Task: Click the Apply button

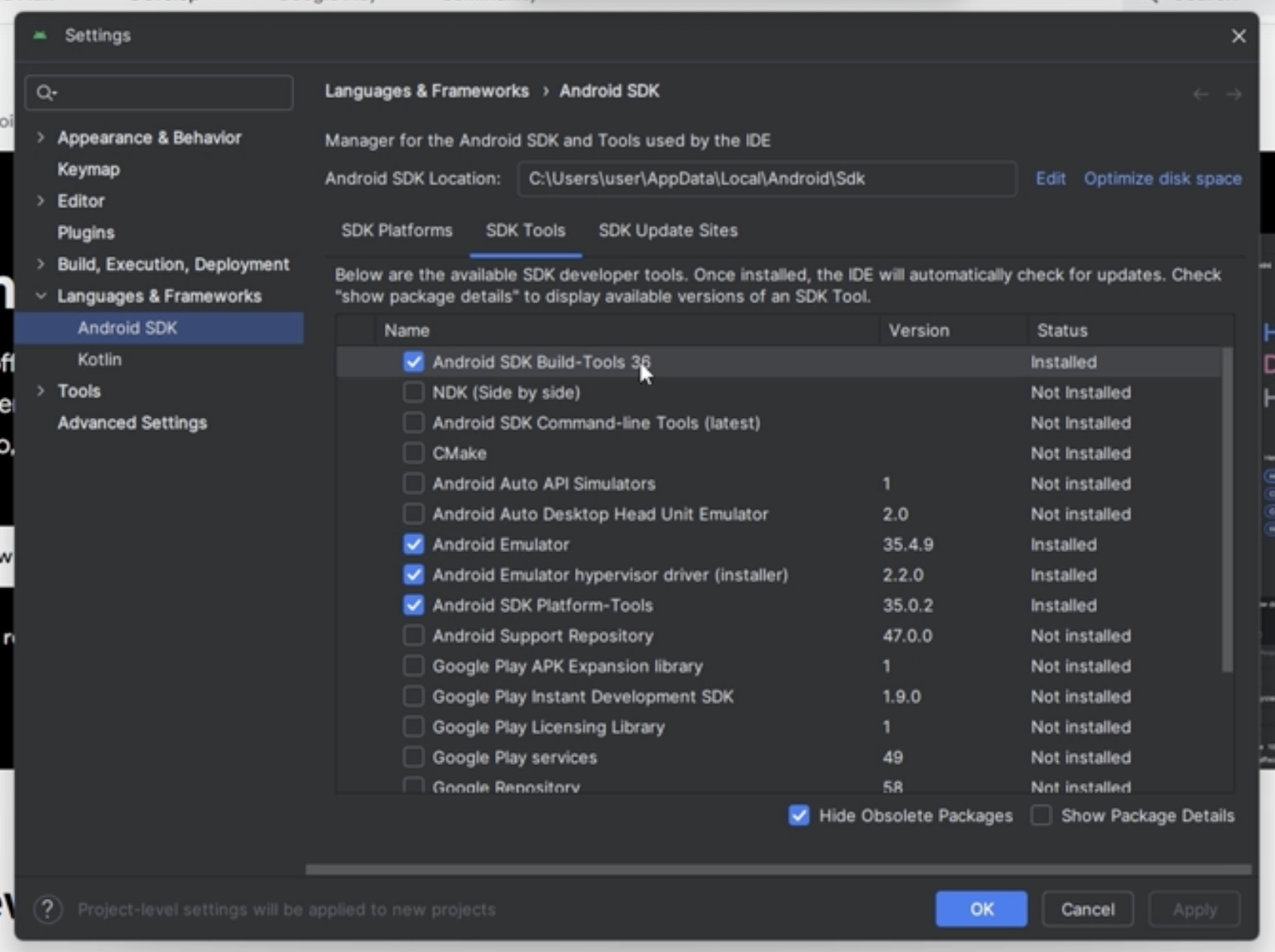Action: click(x=1194, y=909)
